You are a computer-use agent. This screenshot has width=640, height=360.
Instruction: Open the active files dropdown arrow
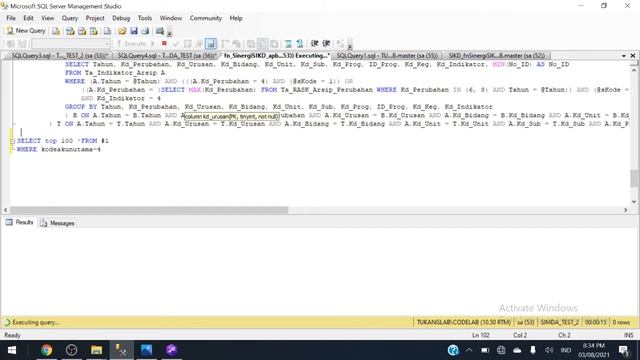pyautogui.click(x=624, y=56)
